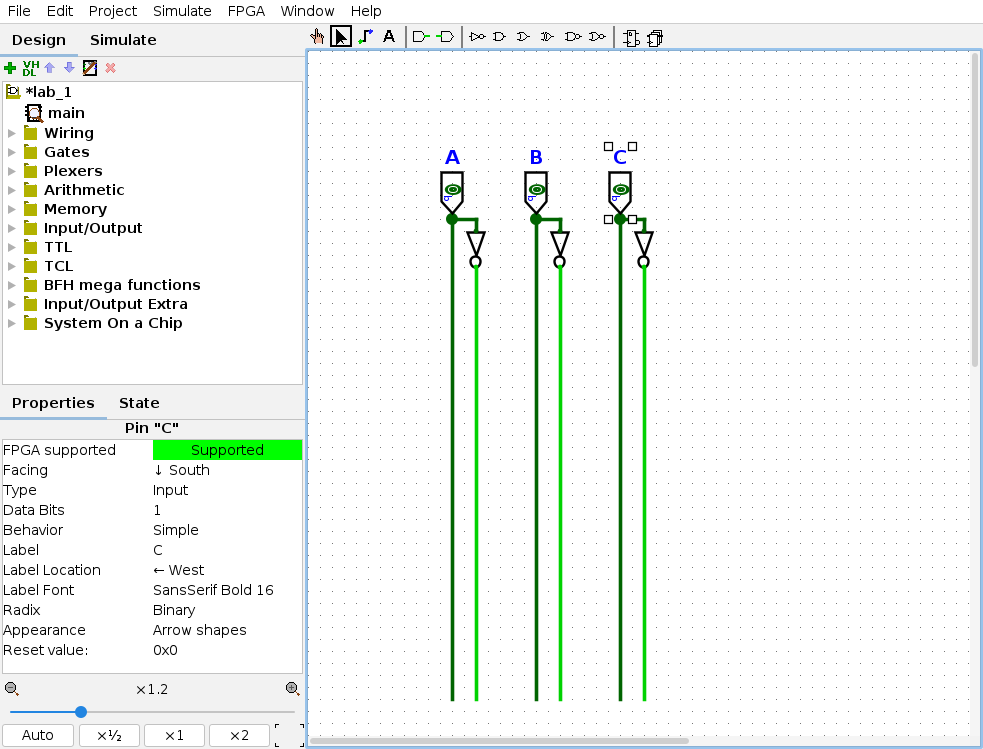This screenshot has height=749, width=983.
Task: Choose the Text tool (A icon)
Action: (x=389, y=37)
